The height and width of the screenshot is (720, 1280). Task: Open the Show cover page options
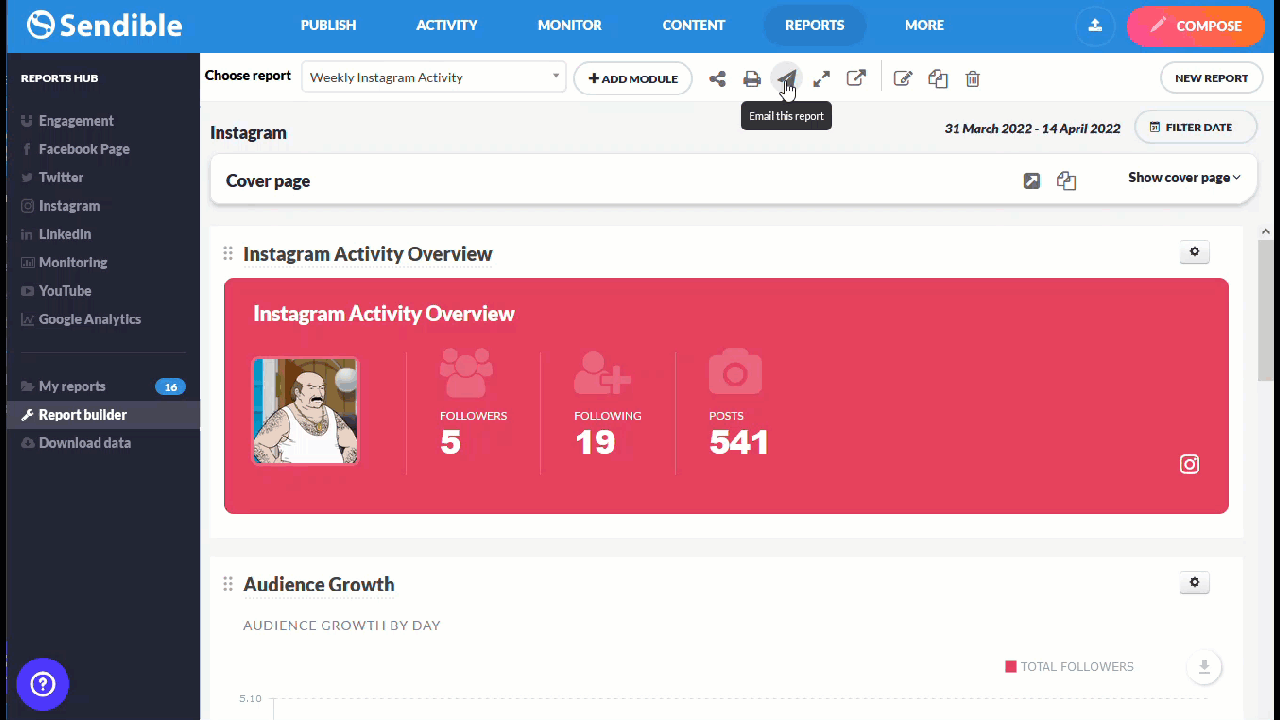(1183, 177)
